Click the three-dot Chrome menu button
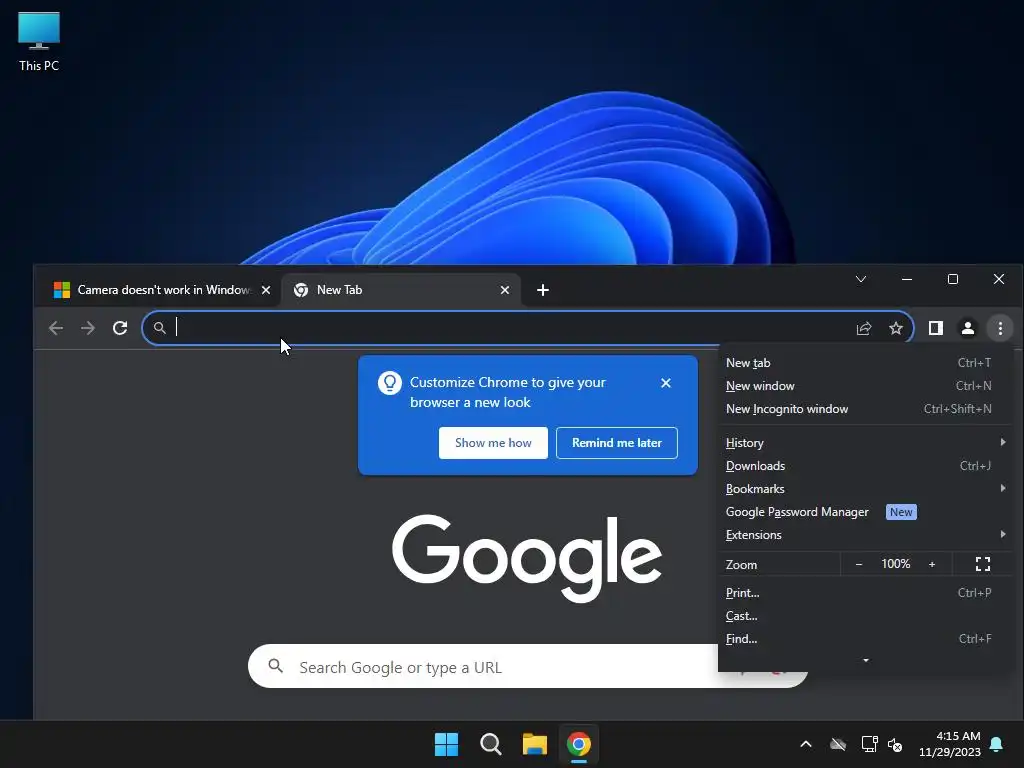The height and width of the screenshot is (768, 1024). point(1000,328)
